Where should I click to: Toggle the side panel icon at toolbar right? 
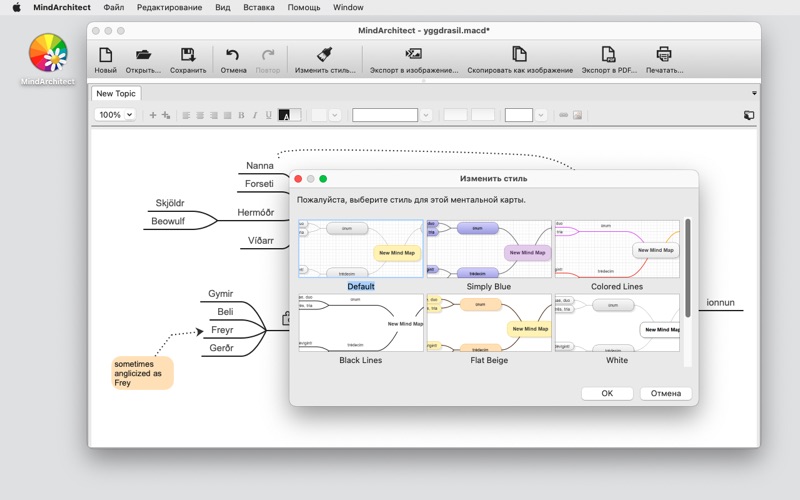pyautogui.click(x=748, y=115)
